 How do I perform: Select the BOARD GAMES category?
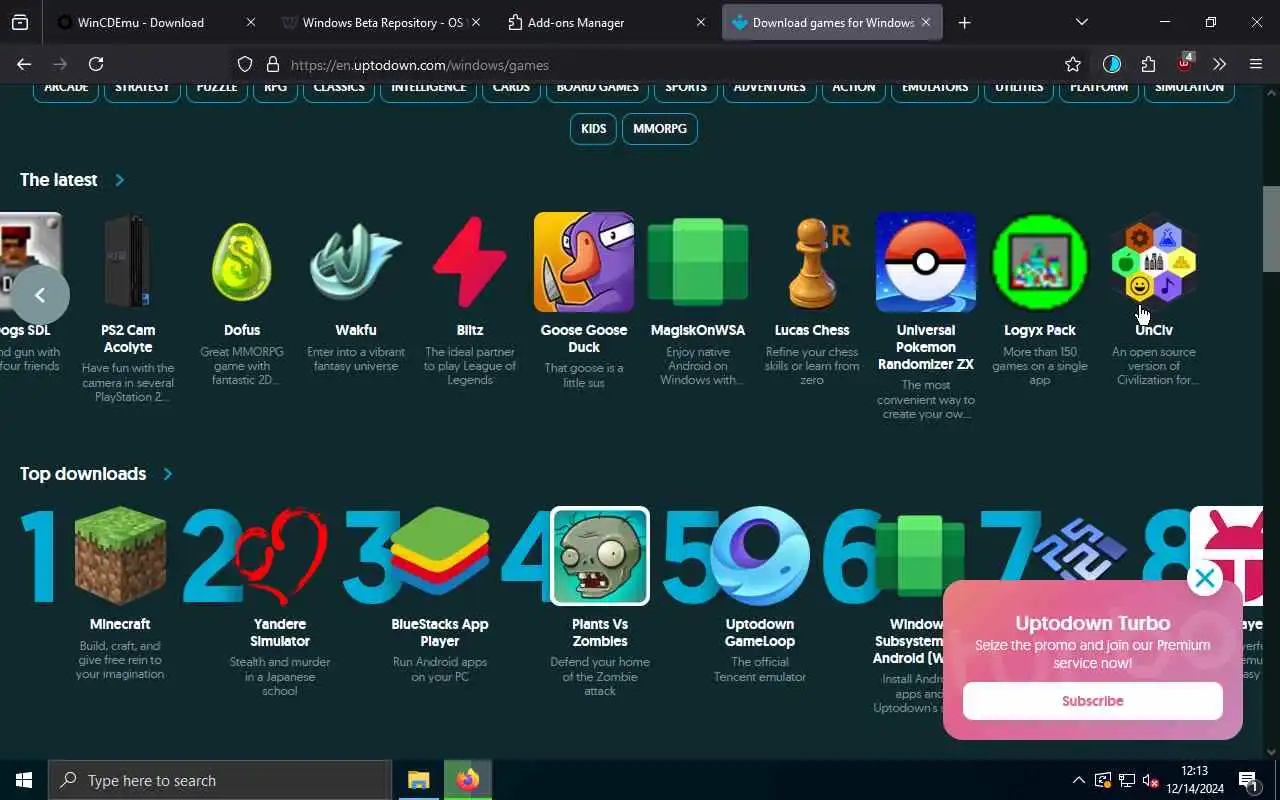[598, 88]
